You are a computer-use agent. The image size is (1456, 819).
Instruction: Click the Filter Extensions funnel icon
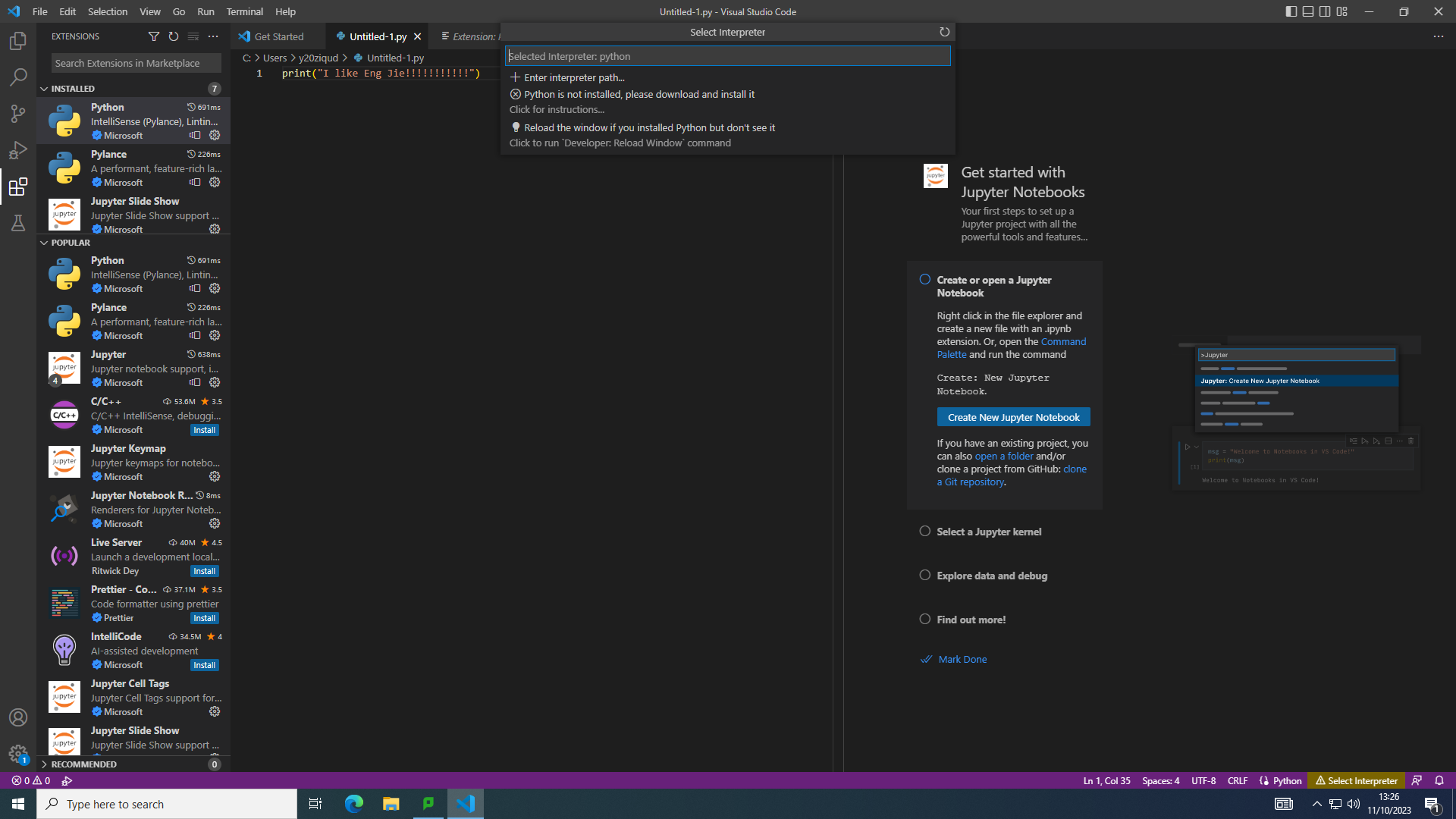154,36
